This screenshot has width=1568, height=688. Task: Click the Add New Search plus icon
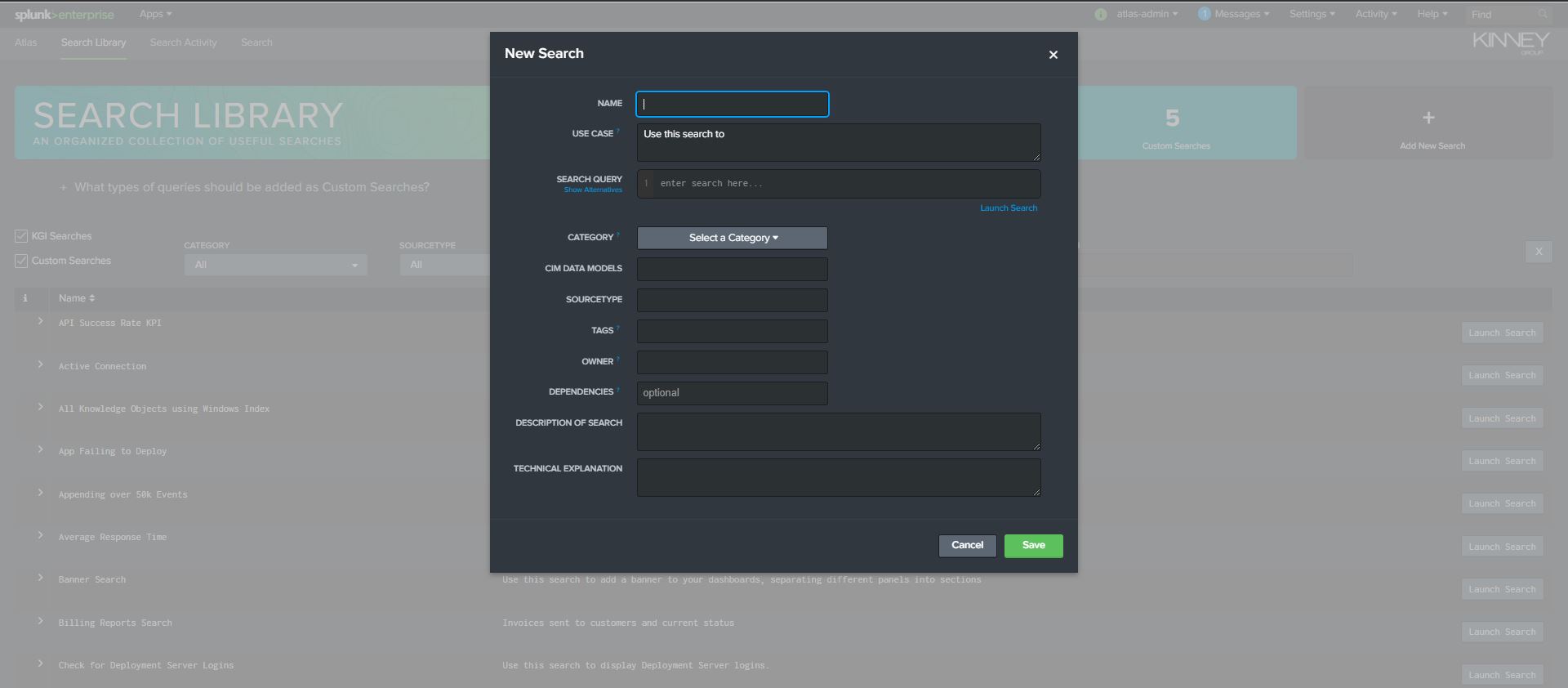click(x=1428, y=118)
